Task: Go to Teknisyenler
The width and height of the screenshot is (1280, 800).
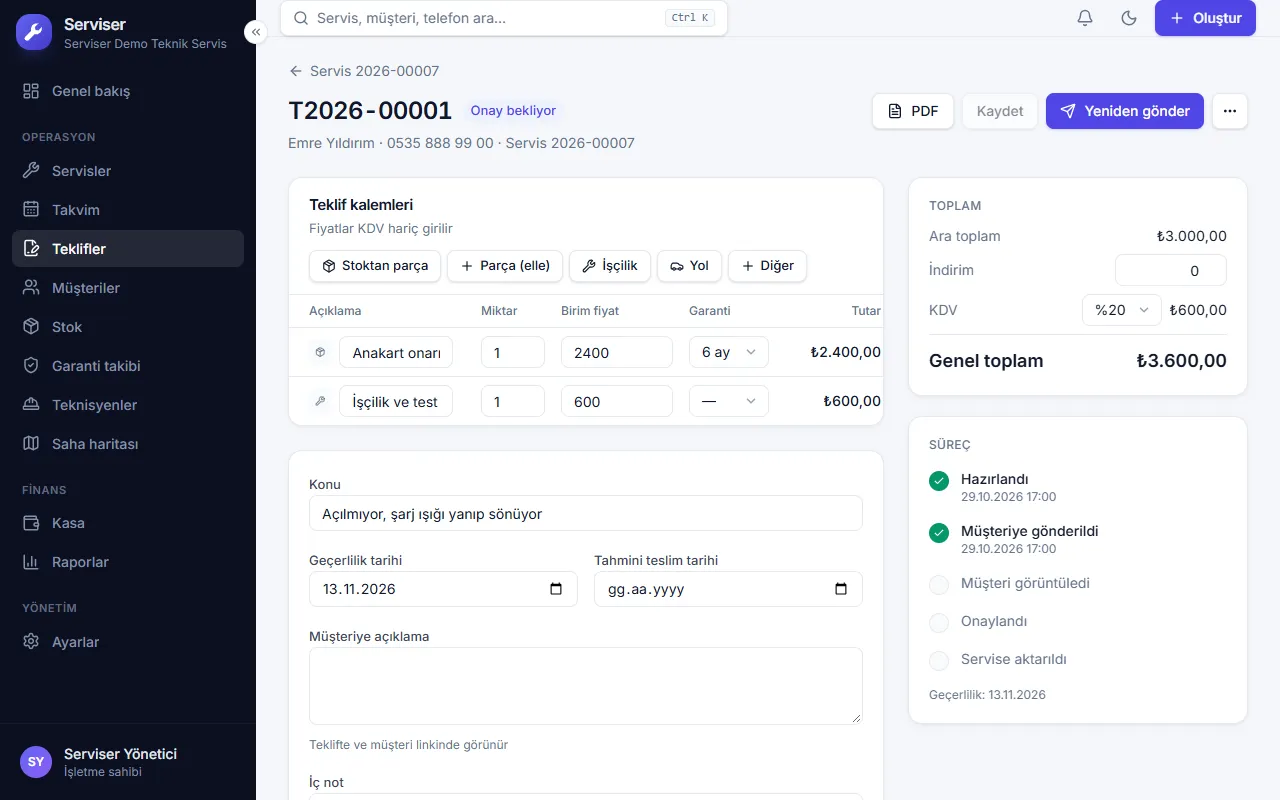Action: tap(128, 405)
